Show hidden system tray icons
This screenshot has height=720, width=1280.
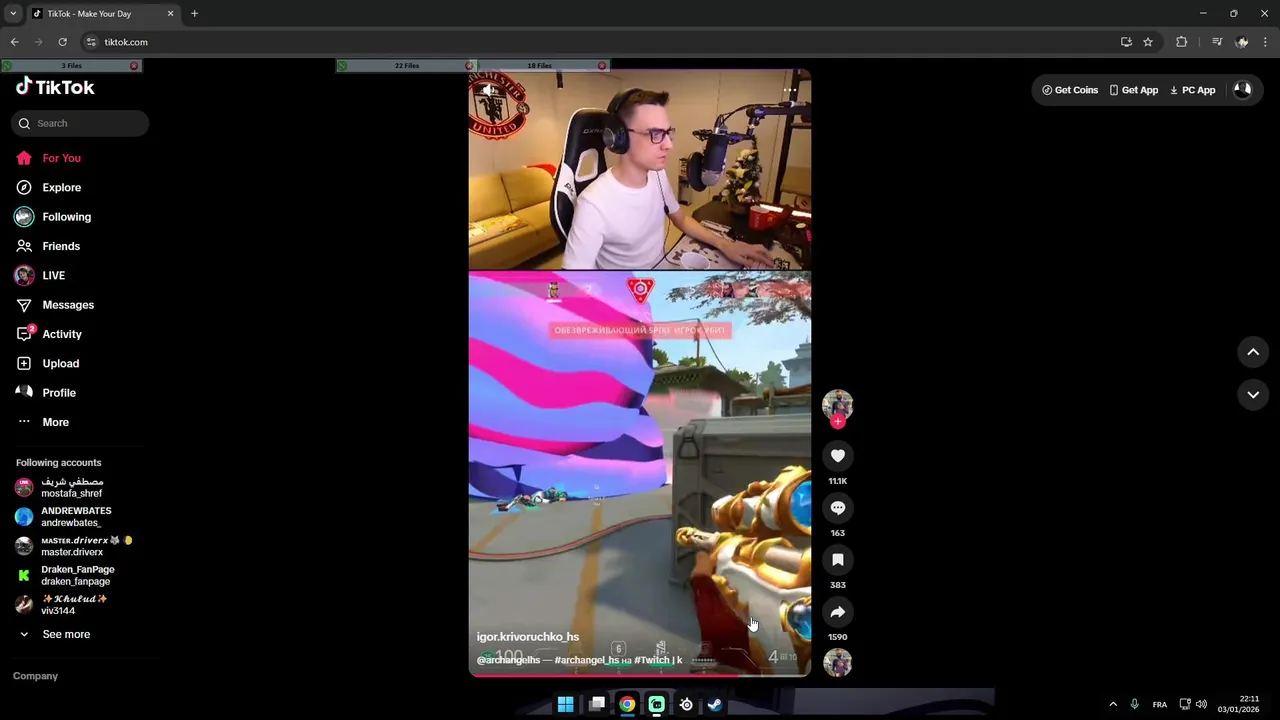click(x=1113, y=704)
